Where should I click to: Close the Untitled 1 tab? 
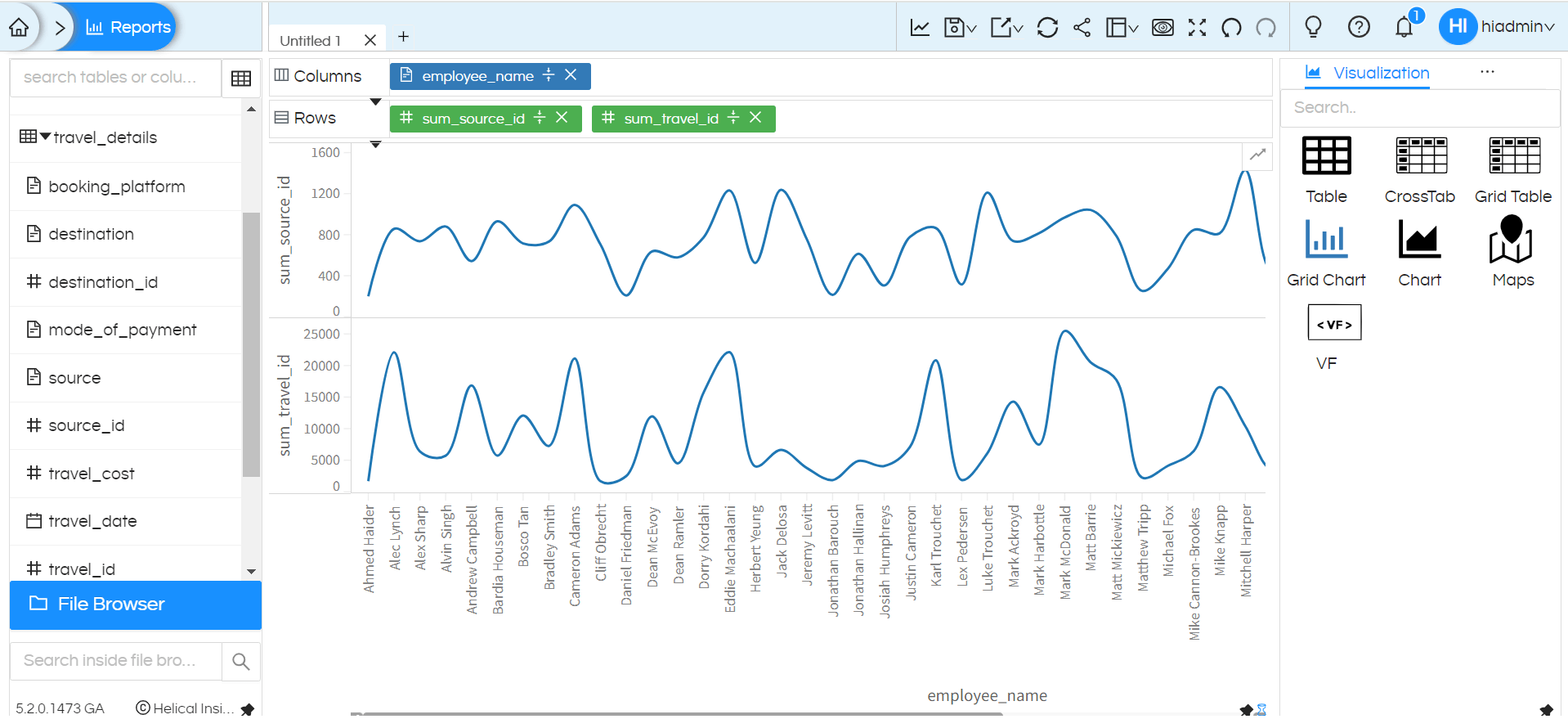pos(370,40)
